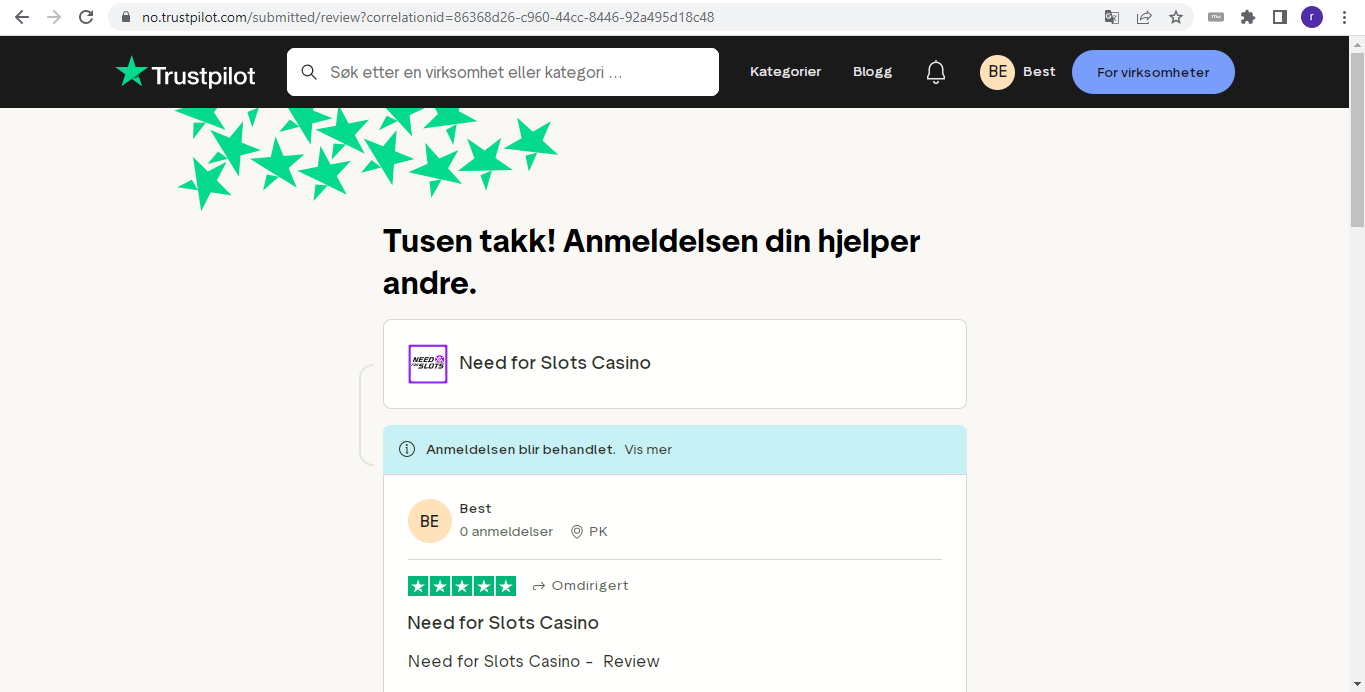The width and height of the screenshot is (1365, 692).
Task: Expand Vis mer in the notice
Action: (x=648, y=450)
